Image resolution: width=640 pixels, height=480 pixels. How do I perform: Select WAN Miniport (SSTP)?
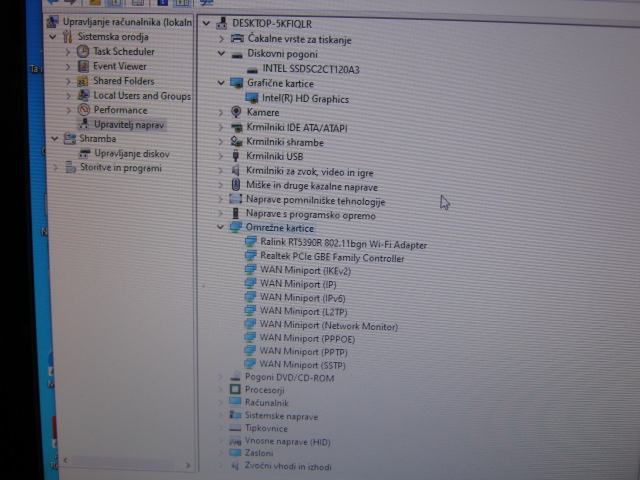pyautogui.click(x=302, y=364)
